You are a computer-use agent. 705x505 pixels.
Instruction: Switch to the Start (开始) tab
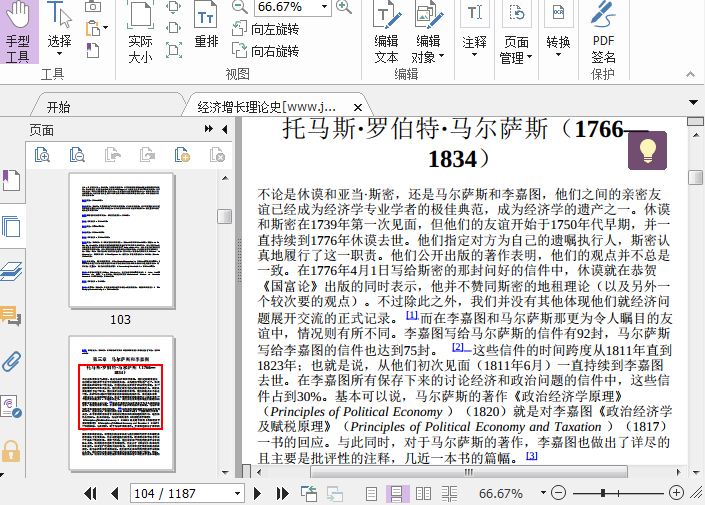(58, 107)
